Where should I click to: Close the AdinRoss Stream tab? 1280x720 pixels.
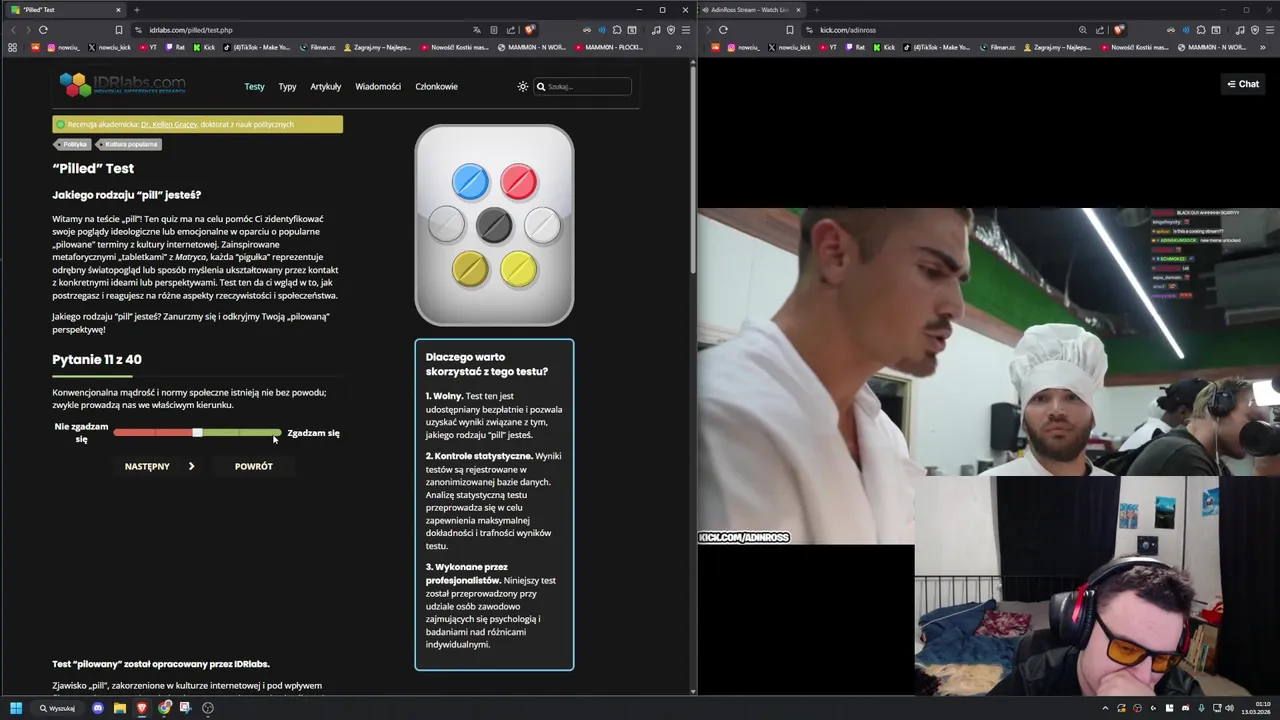click(798, 10)
